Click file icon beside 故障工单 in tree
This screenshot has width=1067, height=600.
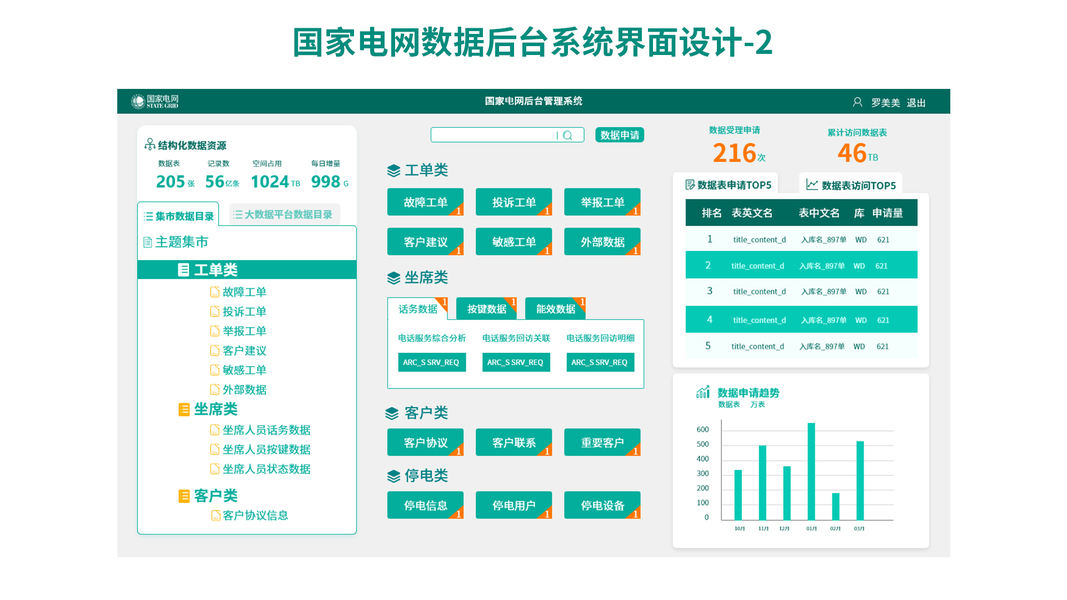point(215,292)
